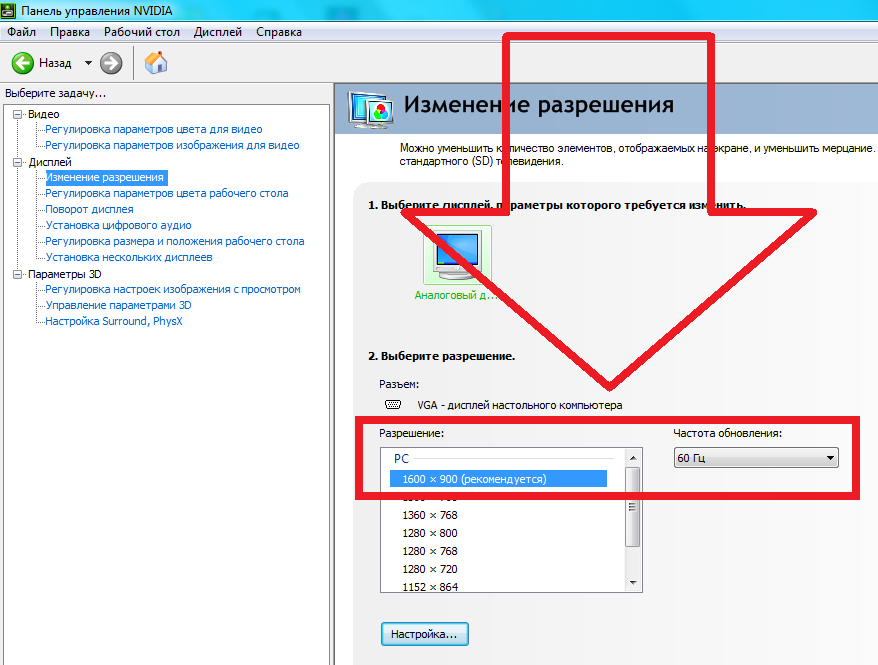The image size is (878, 665).
Task: Click resolution list scroll down arrow
Action: (x=633, y=583)
